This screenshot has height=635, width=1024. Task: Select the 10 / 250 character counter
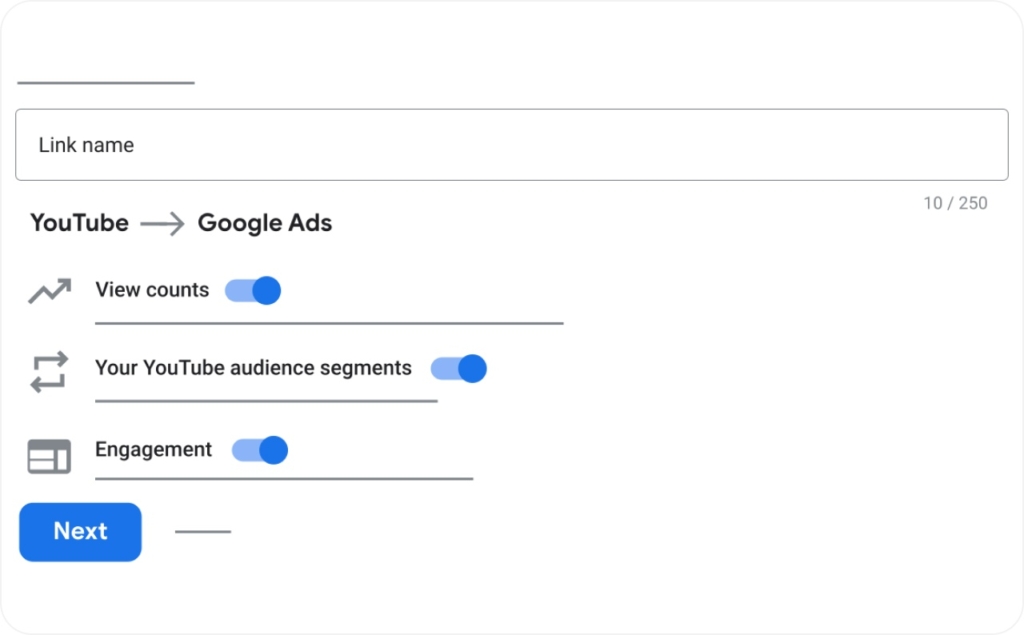(x=956, y=203)
